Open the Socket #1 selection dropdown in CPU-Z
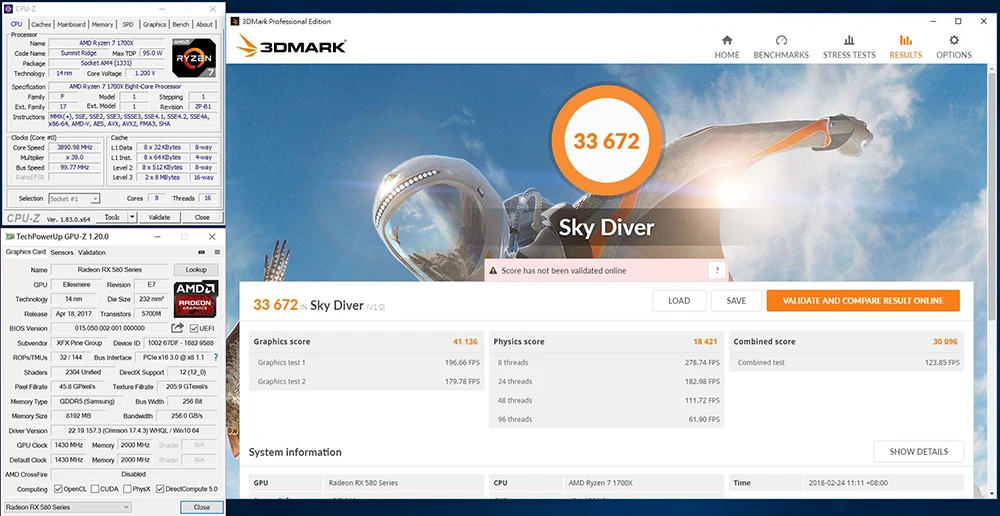 tap(74, 198)
